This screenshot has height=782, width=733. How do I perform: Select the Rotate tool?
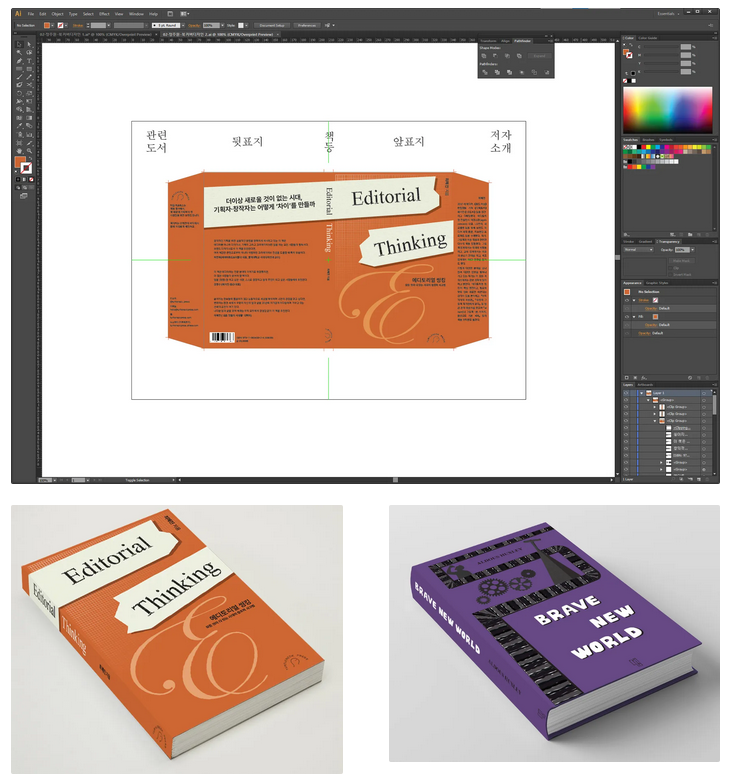tap(19, 93)
